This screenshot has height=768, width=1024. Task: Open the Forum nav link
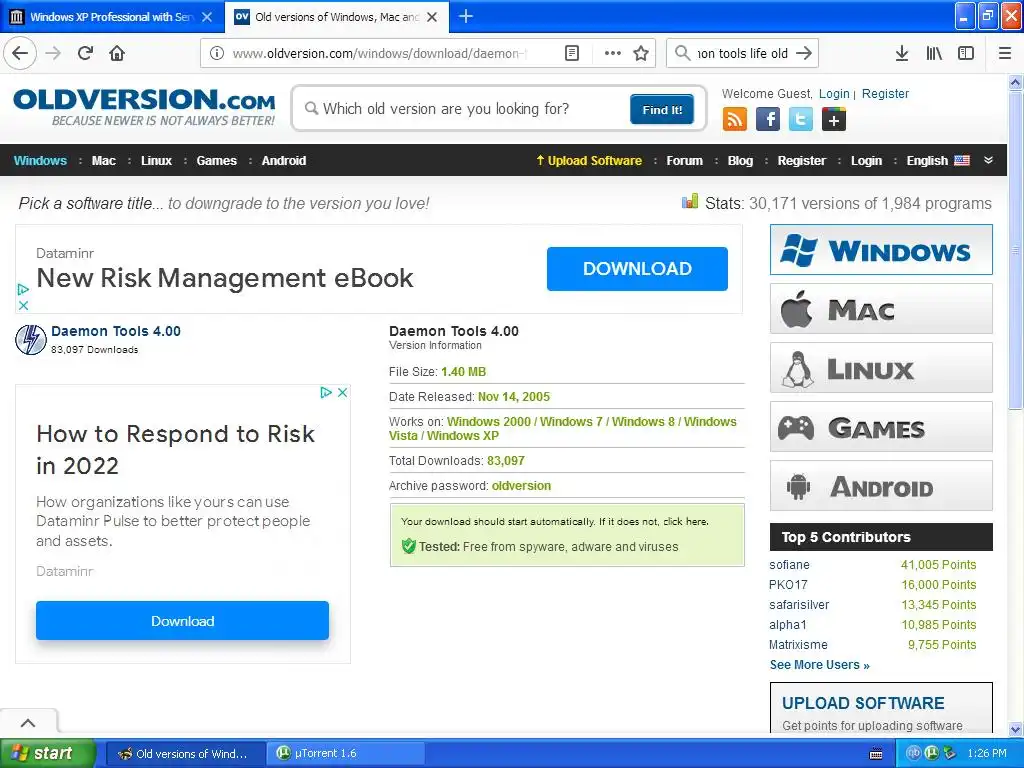pyautogui.click(x=684, y=161)
